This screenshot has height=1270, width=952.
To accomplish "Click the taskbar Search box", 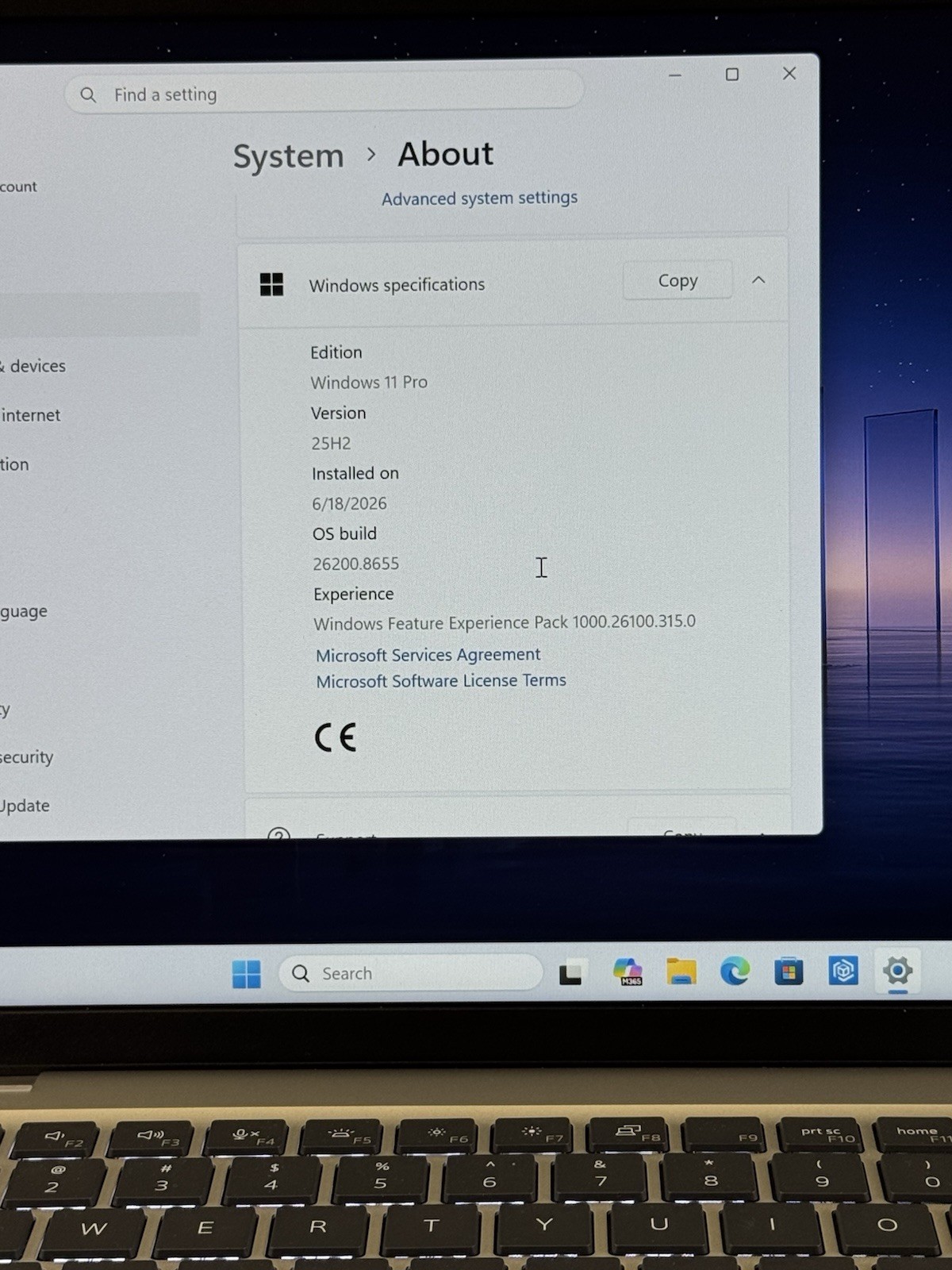I will pos(410,973).
